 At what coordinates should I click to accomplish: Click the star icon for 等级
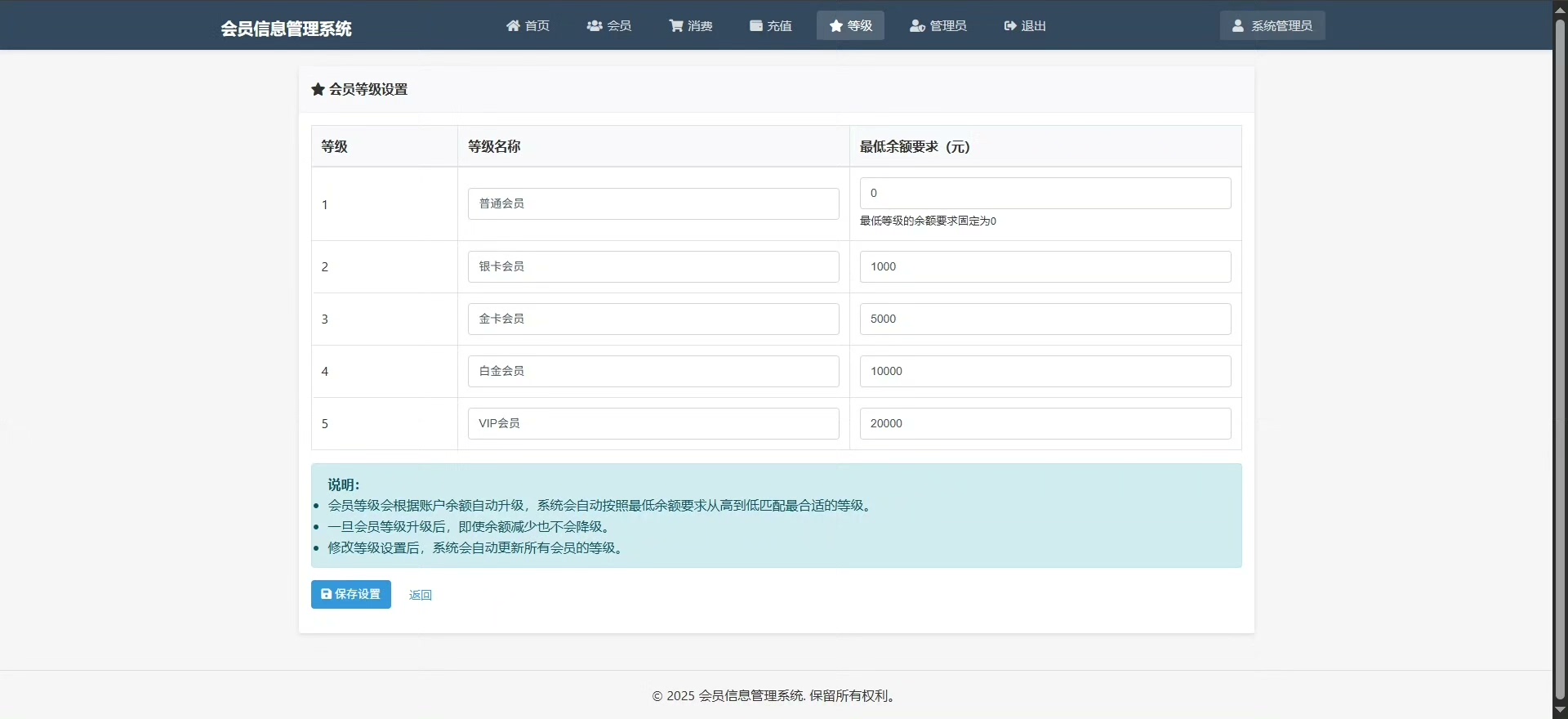click(x=836, y=26)
